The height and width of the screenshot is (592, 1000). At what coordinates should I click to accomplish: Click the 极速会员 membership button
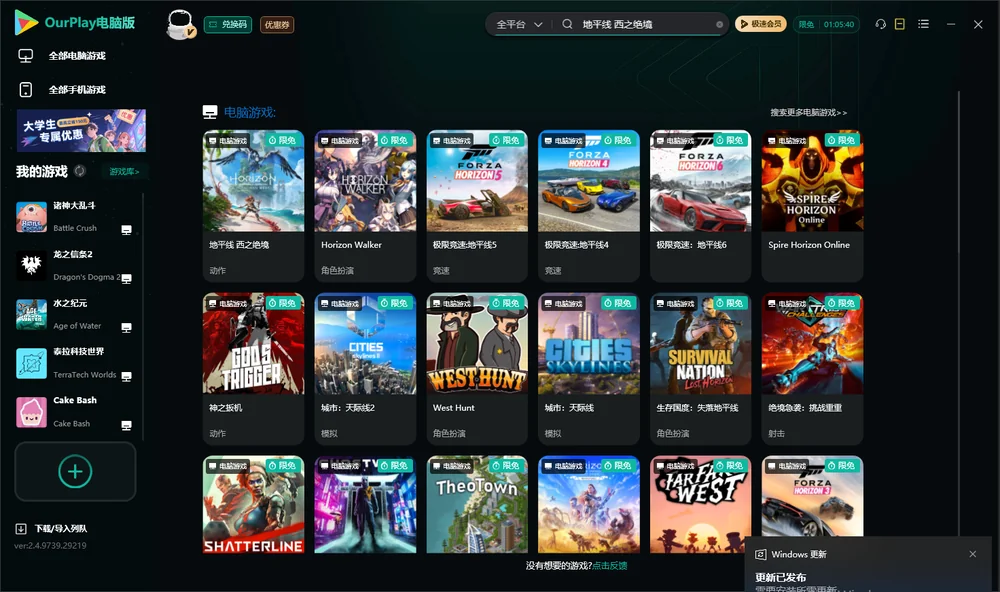pyautogui.click(x=761, y=24)
